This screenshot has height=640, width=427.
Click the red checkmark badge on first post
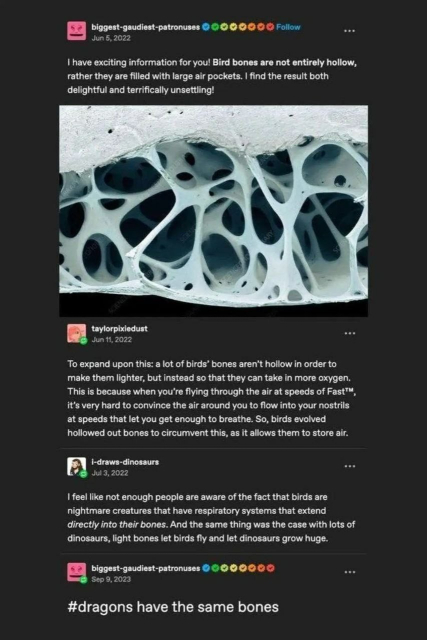tap(270, 27)
